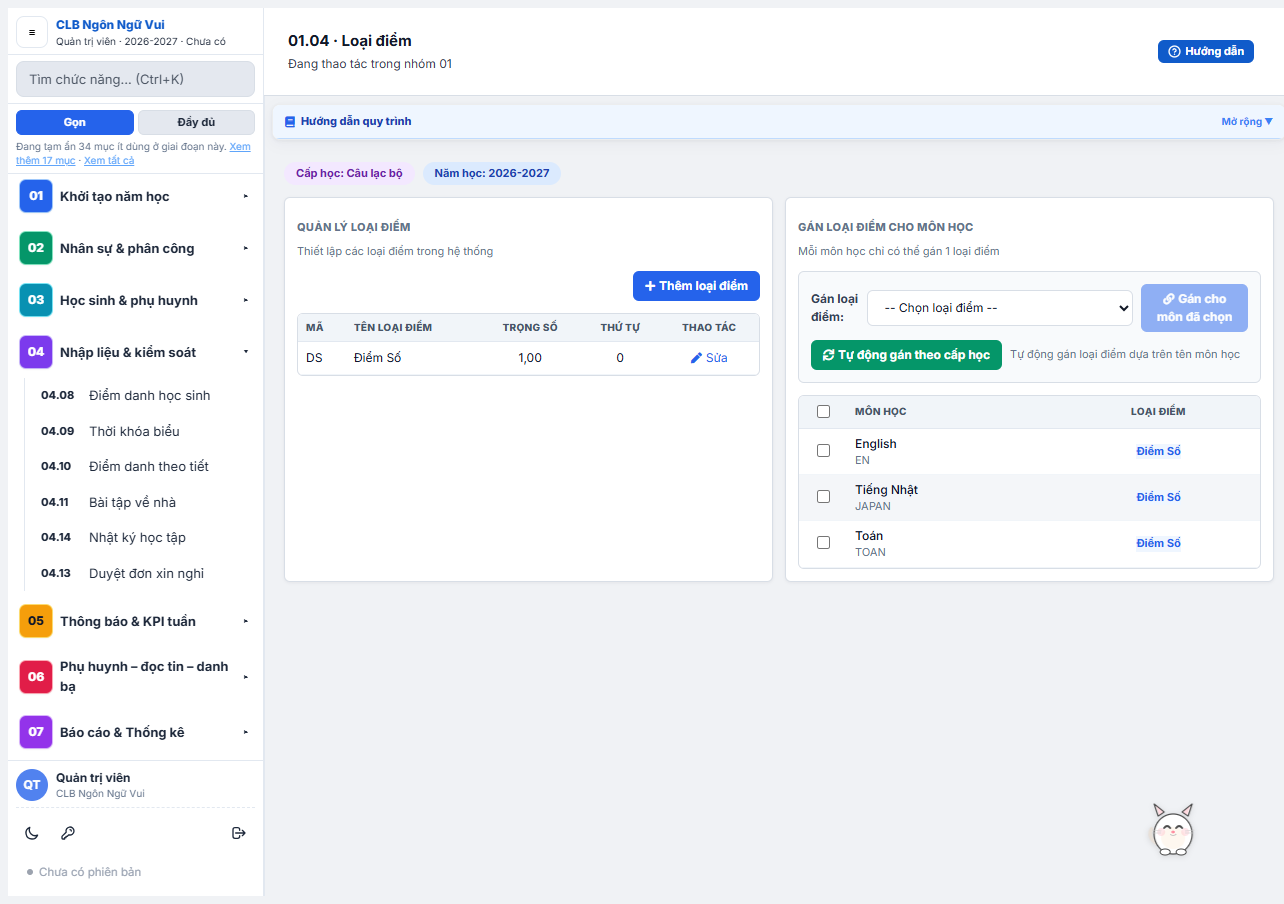Click the Hướng dẫn help button
1284x904 pixels.
[x=1205, y=52]
